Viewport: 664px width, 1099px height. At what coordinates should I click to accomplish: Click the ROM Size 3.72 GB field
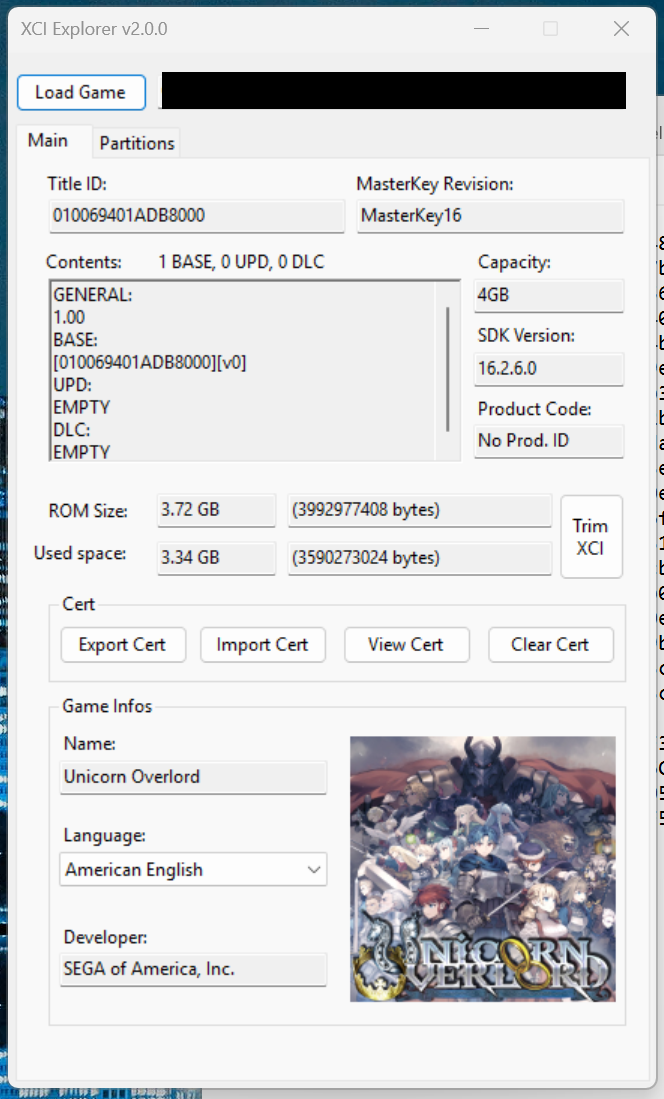pyautogui.click(x=216, y=510)
